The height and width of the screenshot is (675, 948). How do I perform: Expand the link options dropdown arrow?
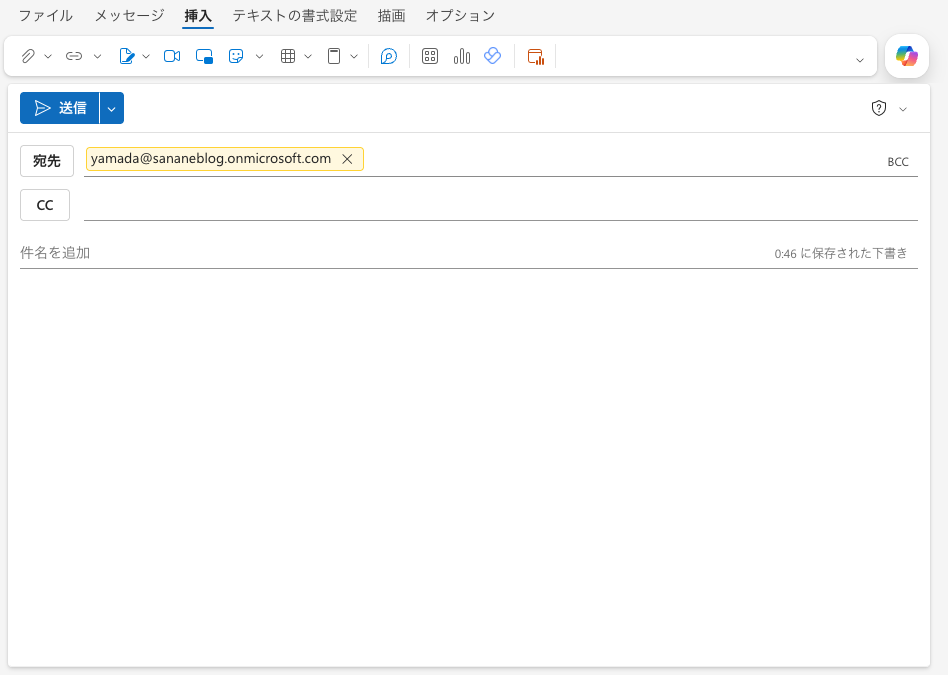[x=97, y=56]
